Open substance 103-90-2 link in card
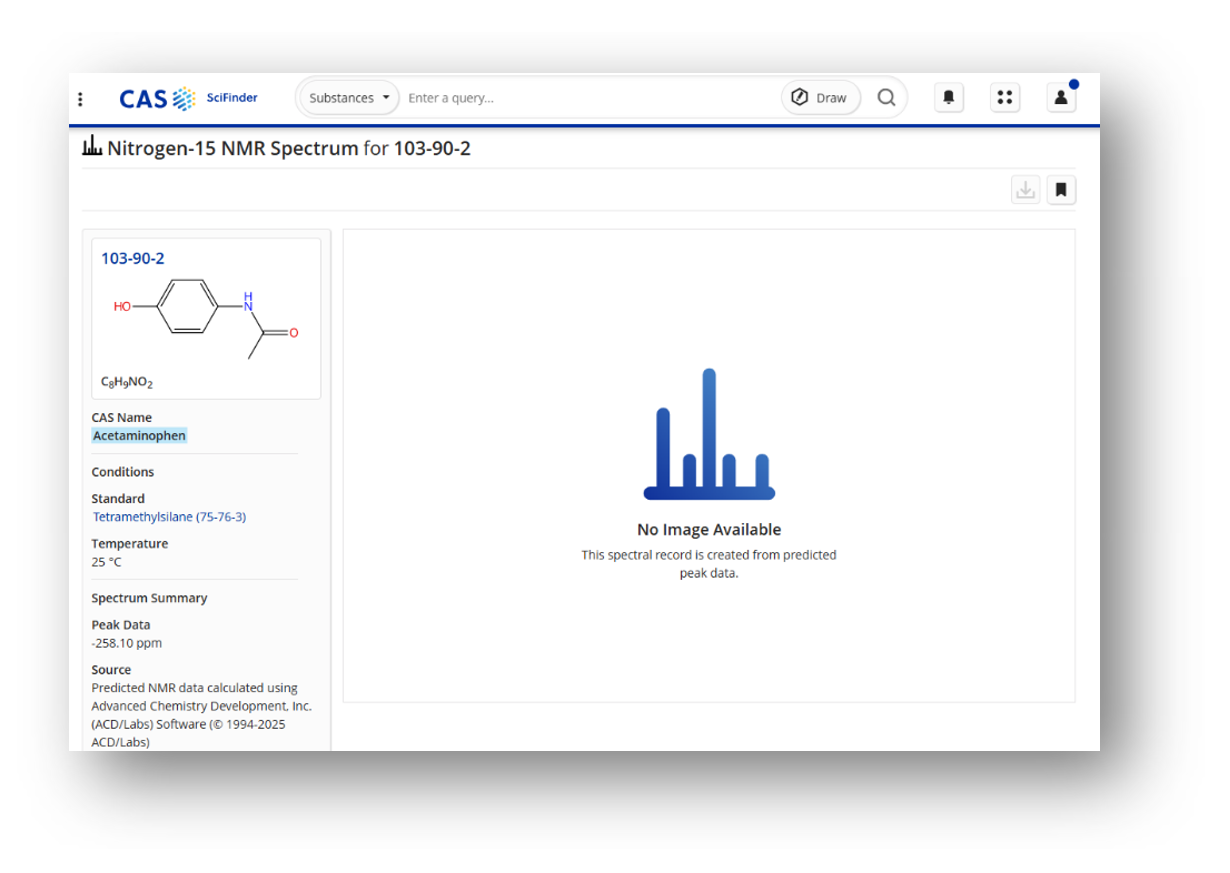The height and width of the screenshot is (873, 1230). click(x=133, y=258)
